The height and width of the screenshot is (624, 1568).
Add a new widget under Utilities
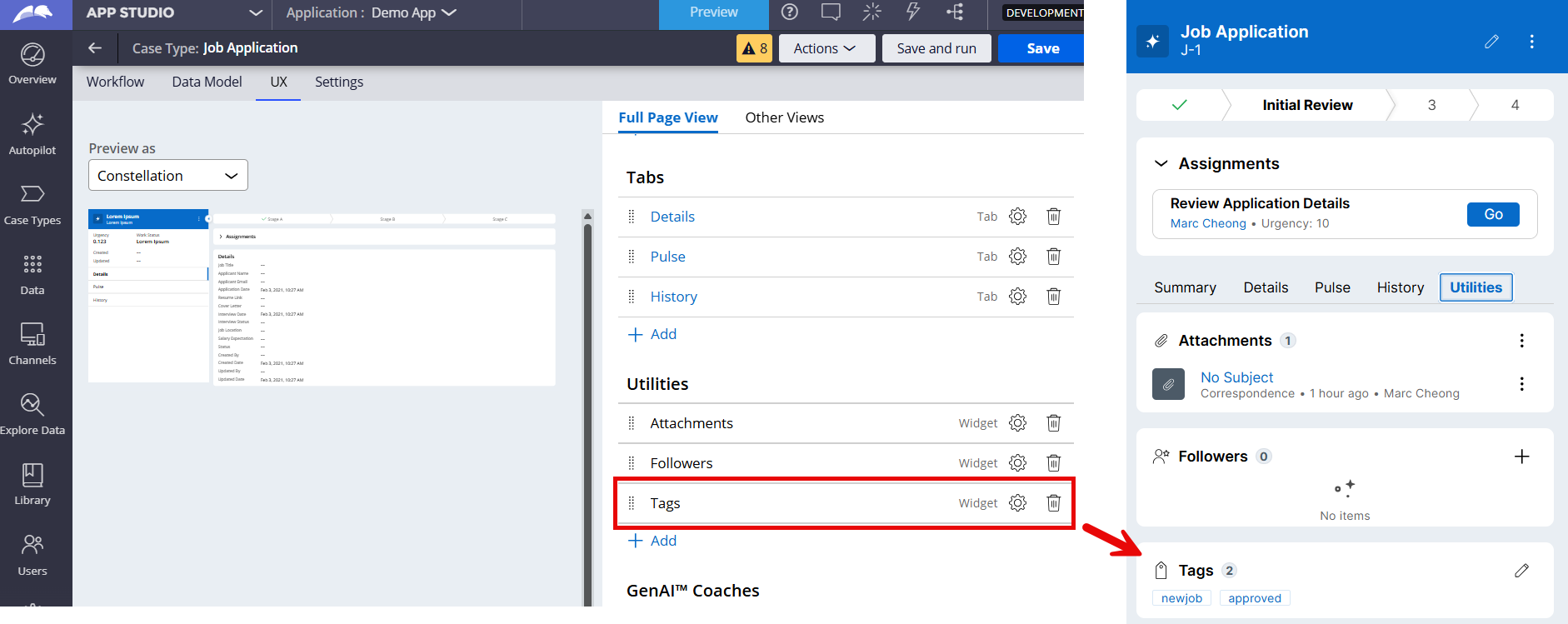652,541
